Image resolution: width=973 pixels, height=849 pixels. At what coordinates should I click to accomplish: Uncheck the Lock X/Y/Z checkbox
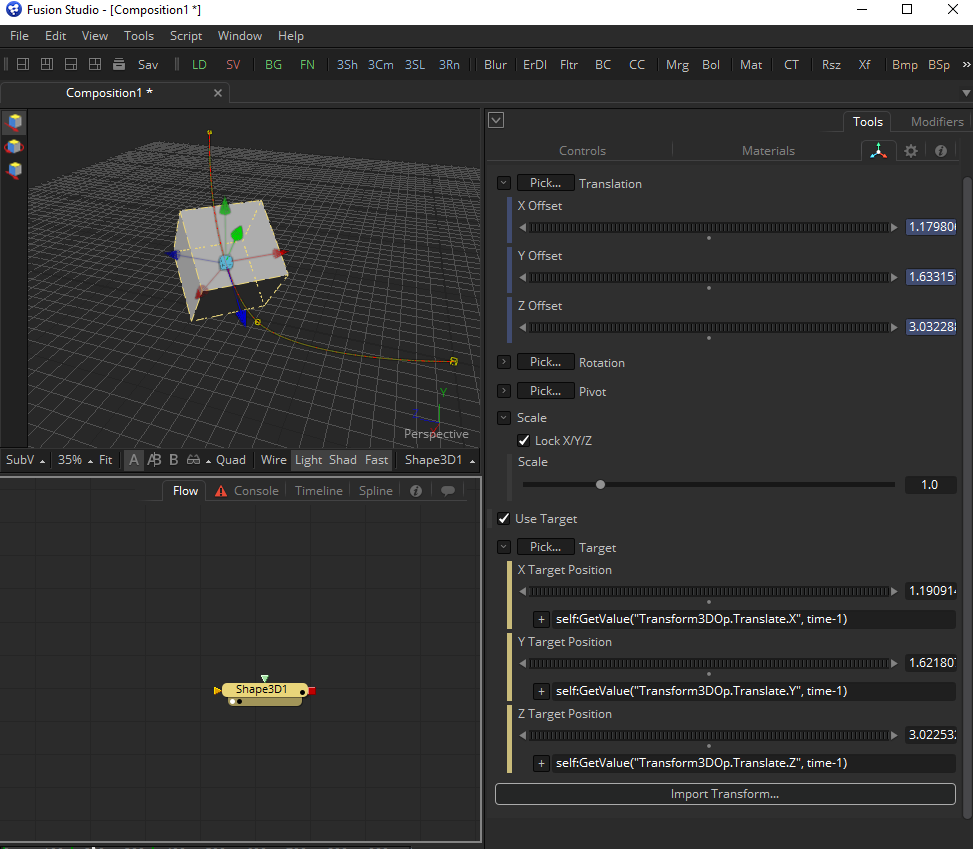pos(524,441)
